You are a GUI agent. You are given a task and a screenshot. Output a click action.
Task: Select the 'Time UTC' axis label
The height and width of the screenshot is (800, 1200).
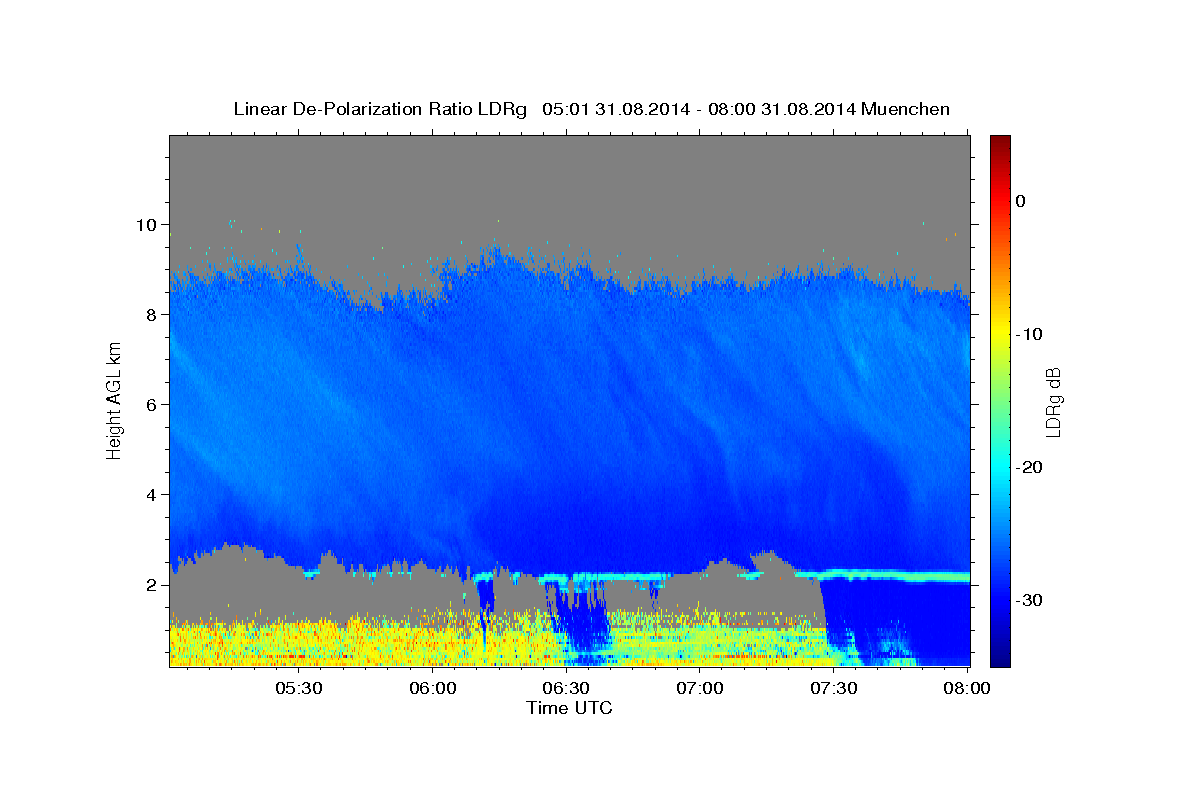pos(569,708)
